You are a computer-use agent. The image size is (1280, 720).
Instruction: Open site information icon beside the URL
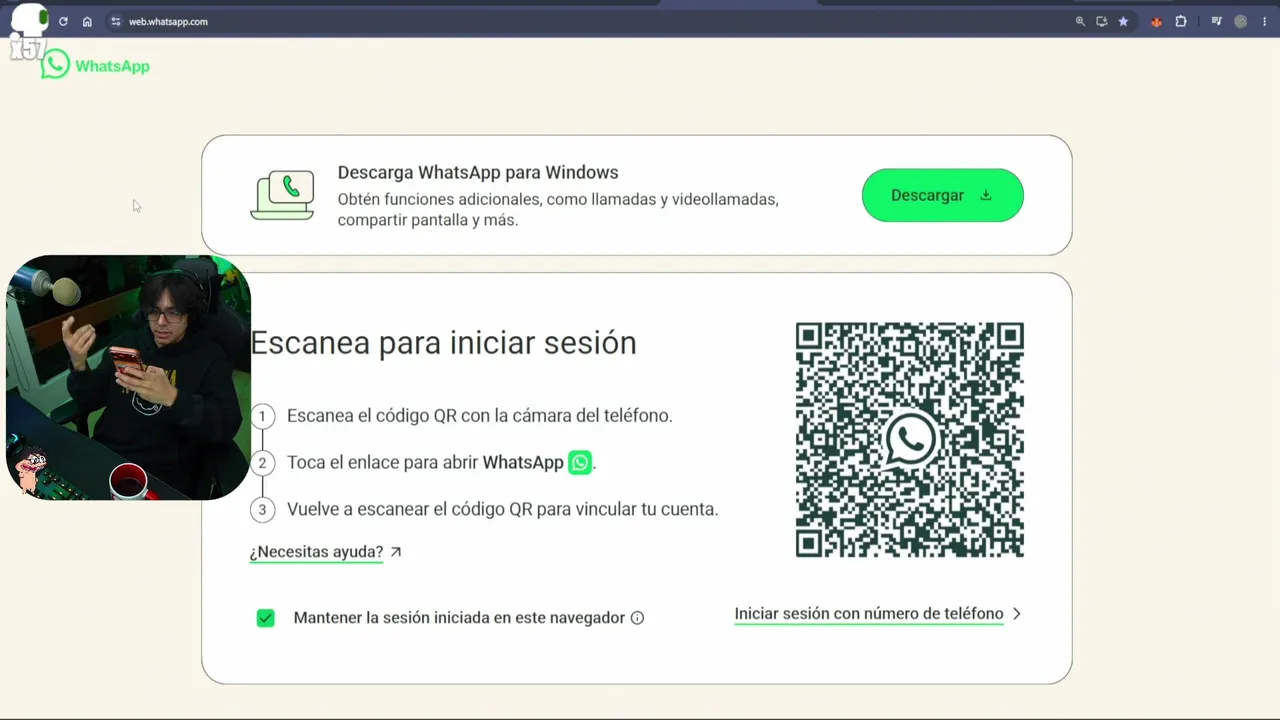pyautogui.click(x=115, y=21)
